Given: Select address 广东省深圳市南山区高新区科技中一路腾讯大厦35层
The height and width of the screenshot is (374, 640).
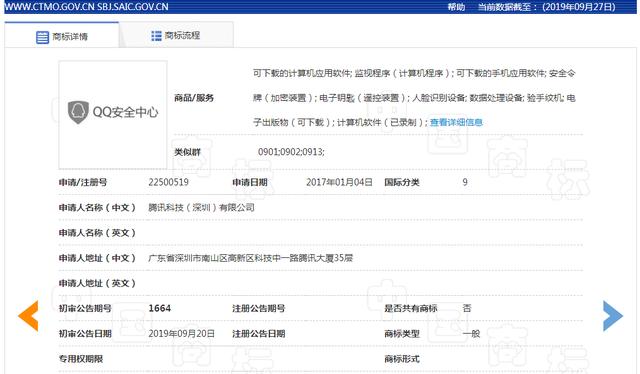Looking at the screenshot, I should click(251, 258).
